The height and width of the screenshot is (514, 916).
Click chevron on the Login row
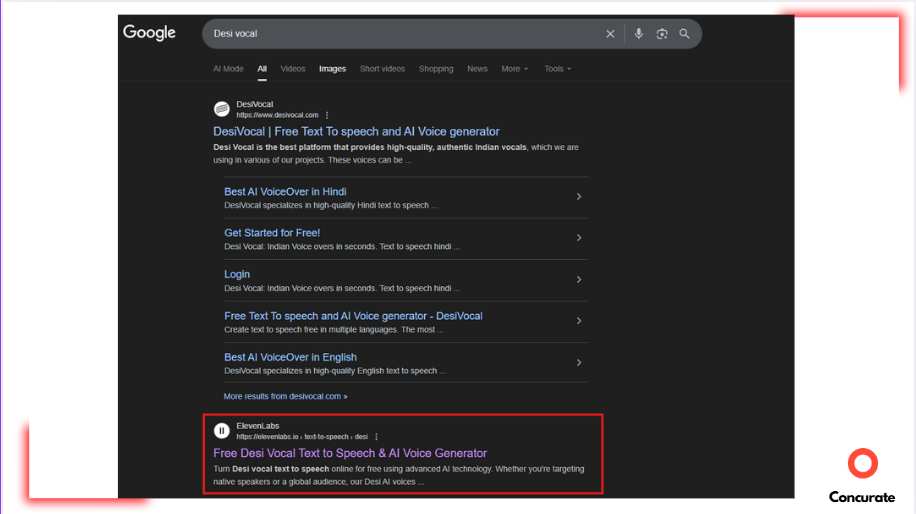tap(579, 280)
